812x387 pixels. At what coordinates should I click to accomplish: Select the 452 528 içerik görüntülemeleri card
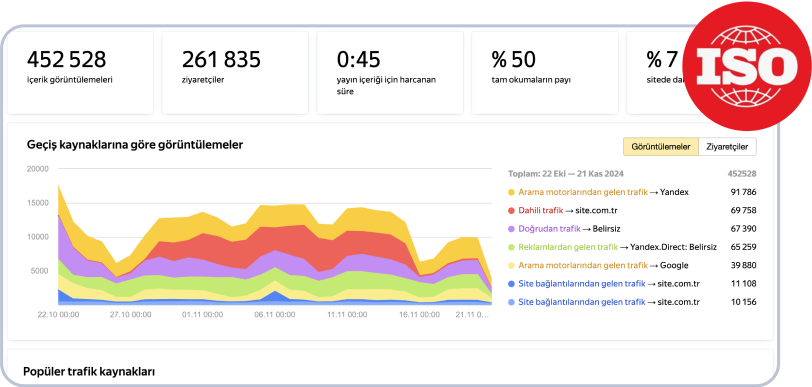tap(80, 73)
